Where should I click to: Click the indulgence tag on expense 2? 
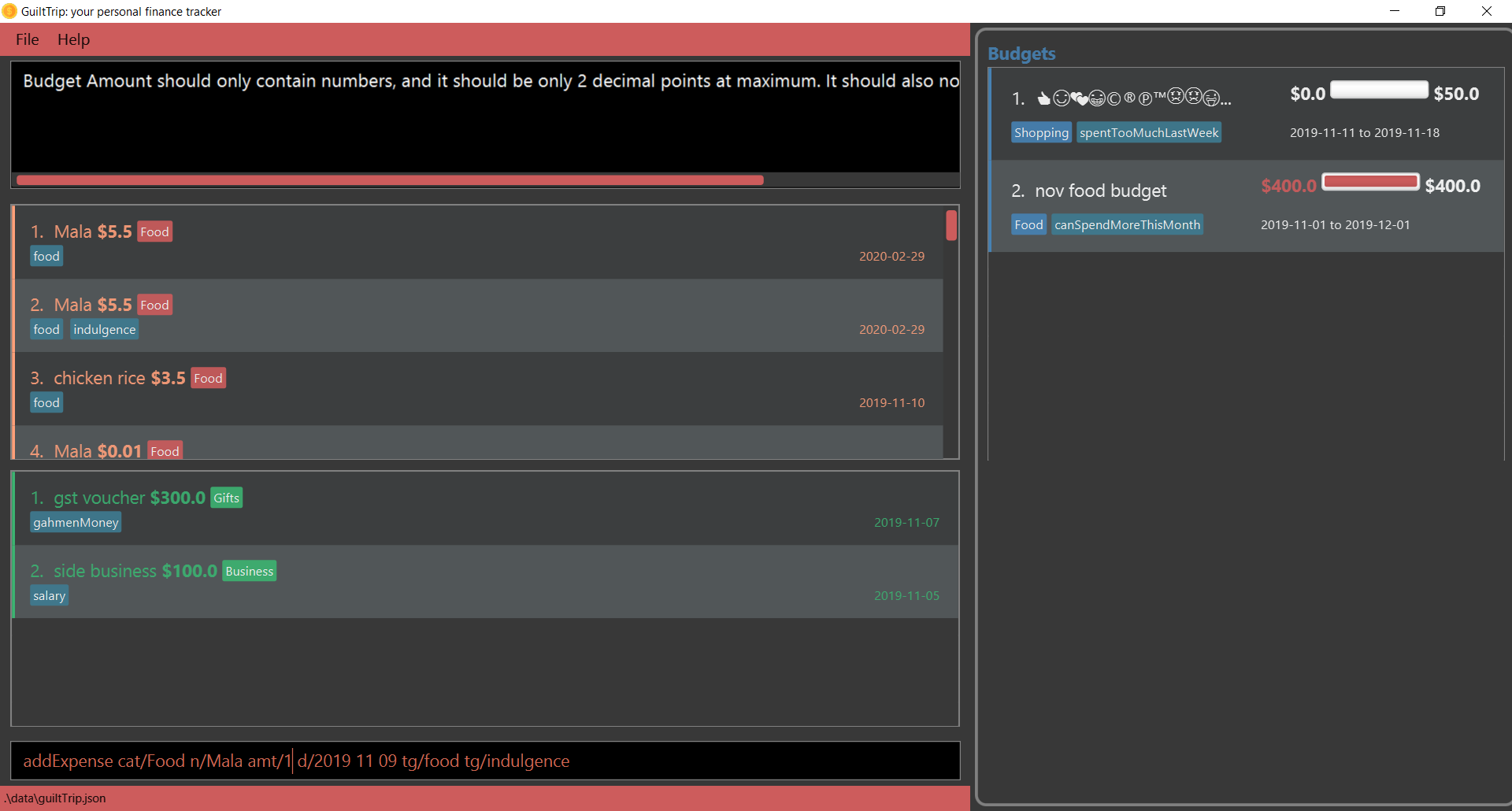pos(105,329)
